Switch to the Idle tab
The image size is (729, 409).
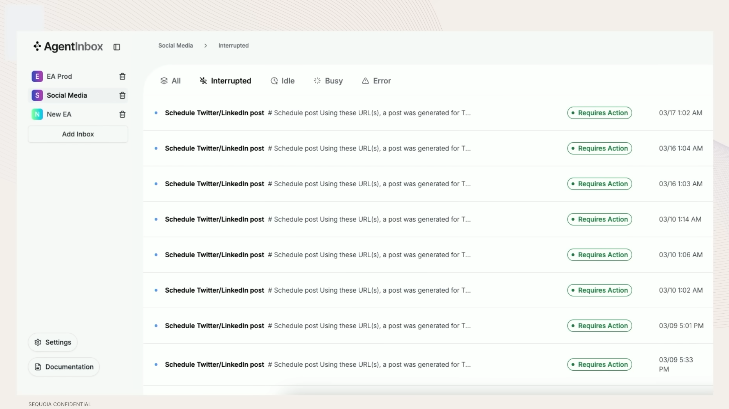pos(282,81)
